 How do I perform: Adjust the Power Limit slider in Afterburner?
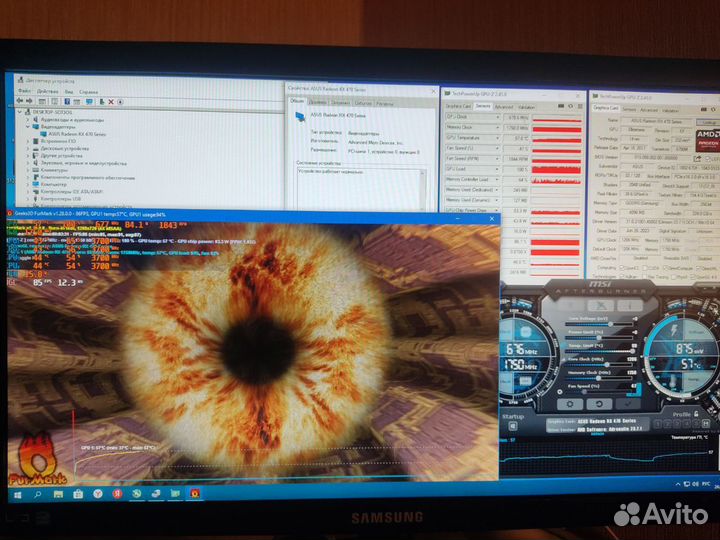599,338
